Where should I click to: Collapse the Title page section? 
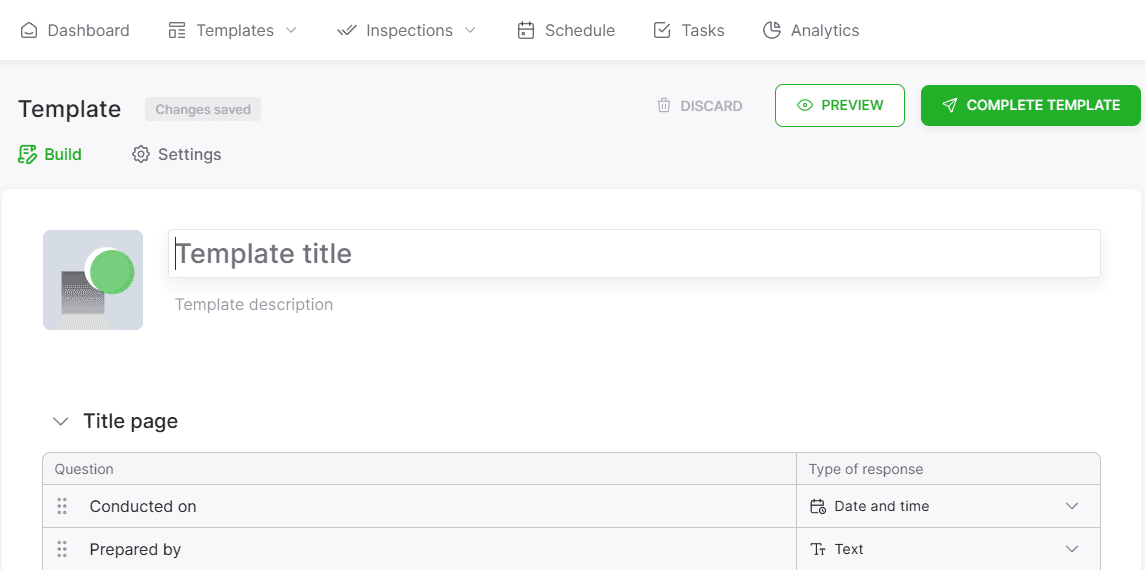[x=61, y=422]
